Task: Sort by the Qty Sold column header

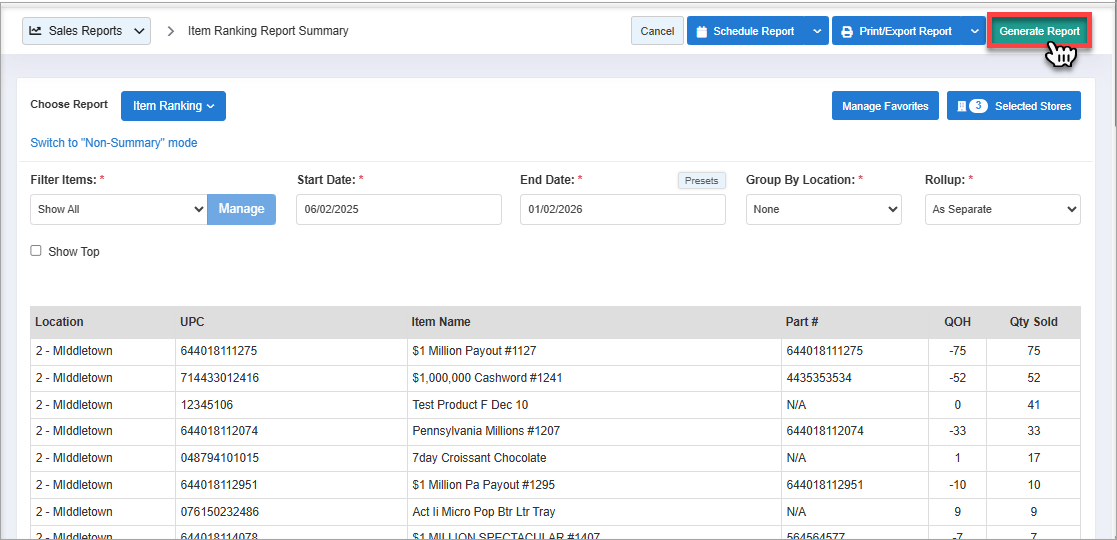Action: pyautogui.click(x=1033, y=322)
